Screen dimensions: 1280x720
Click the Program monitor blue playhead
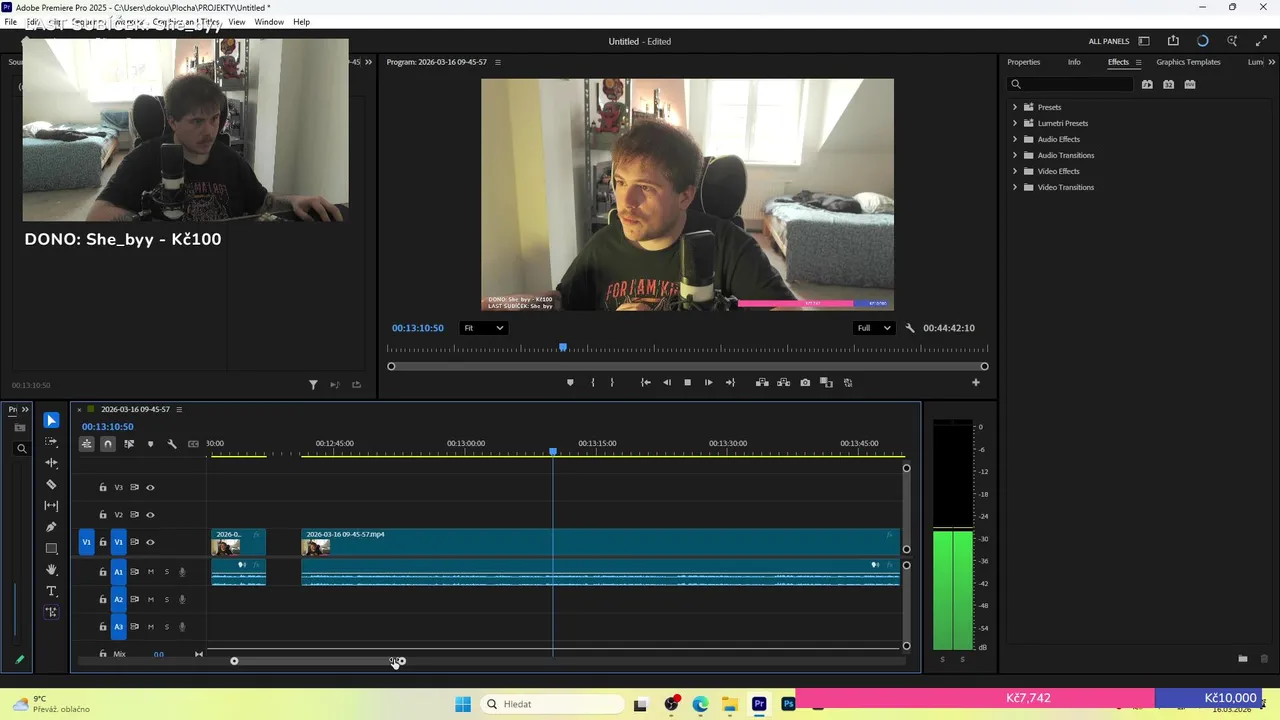(563, 347)
